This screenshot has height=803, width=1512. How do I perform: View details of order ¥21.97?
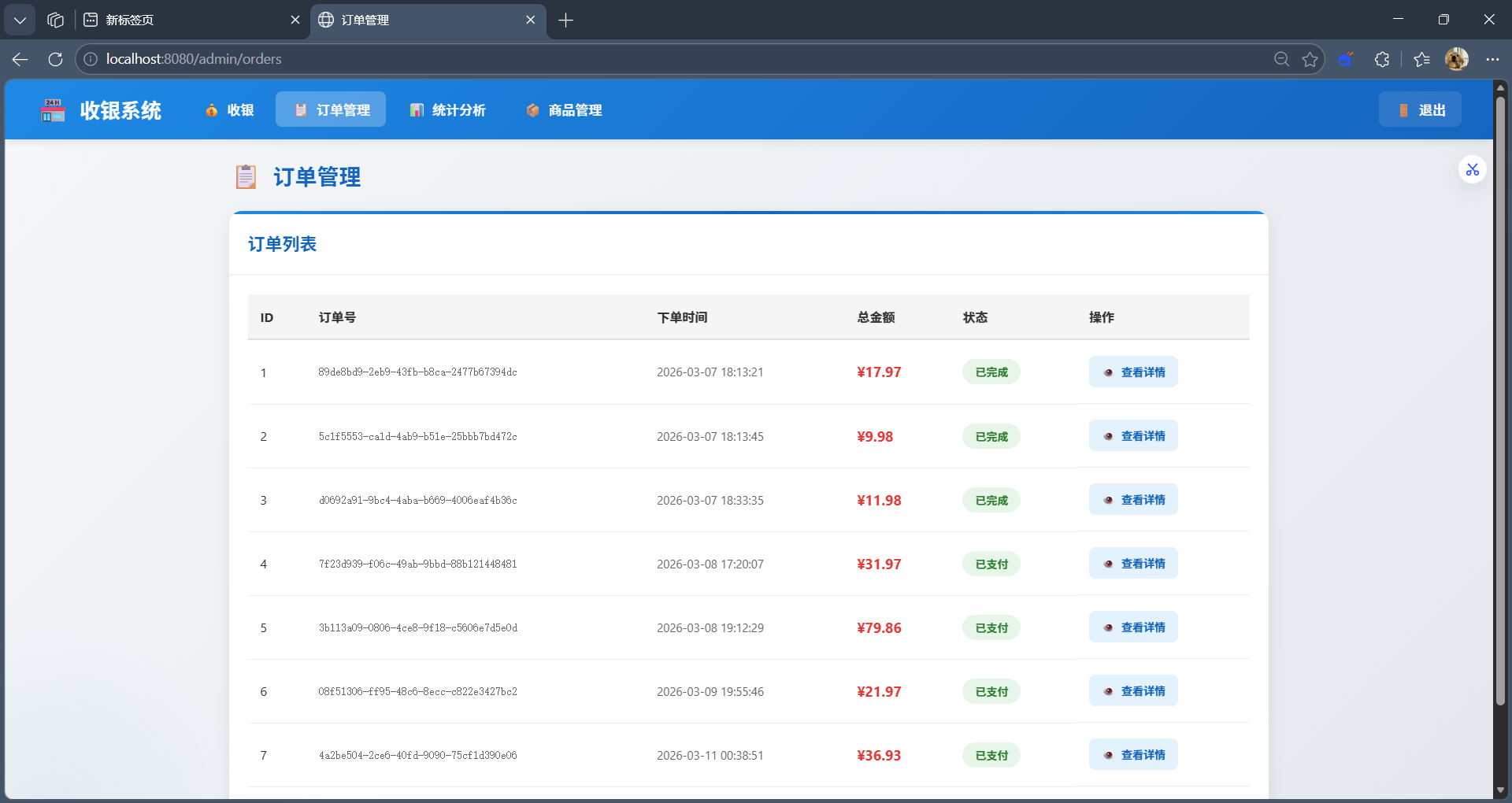[x=1133, y=691]
